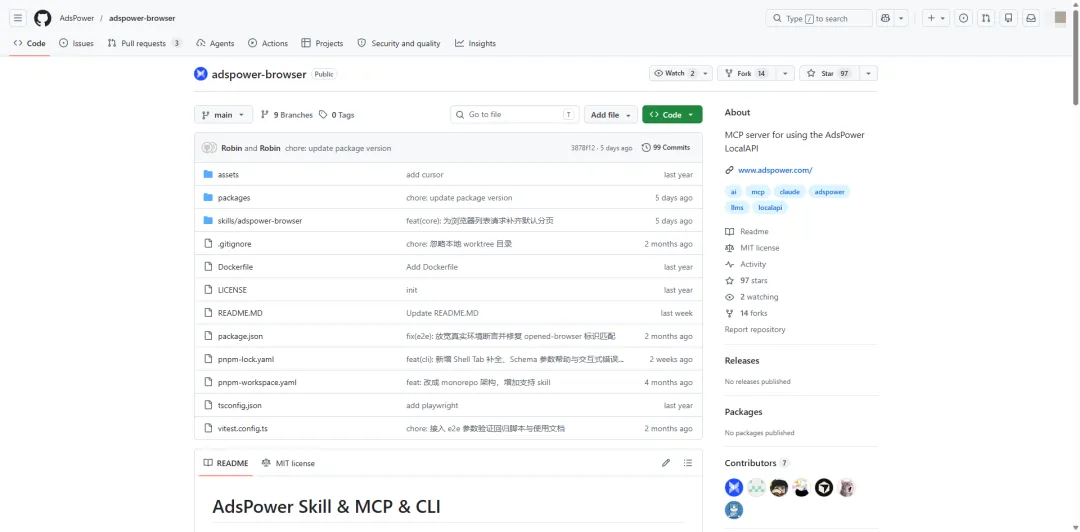Click the claude topic tag
This screenshot has height=532, width=1080.
pyautogui.click(x=789, y=192)
